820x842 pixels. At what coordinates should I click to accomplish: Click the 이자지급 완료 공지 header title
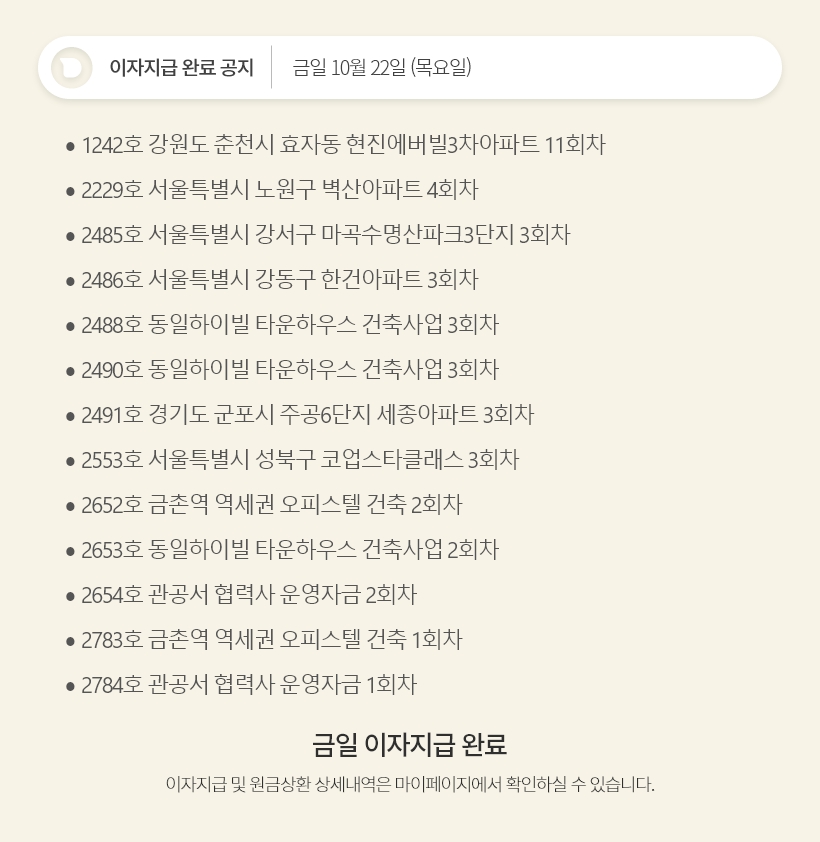181,68
